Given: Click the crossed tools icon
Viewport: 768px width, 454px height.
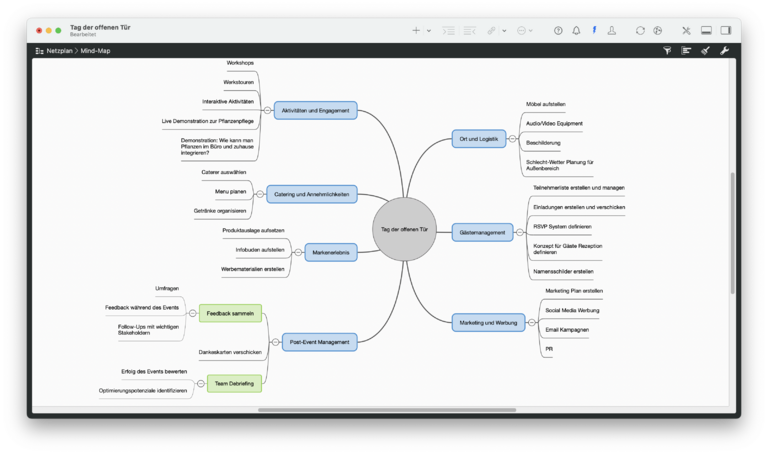Looking at the screenshot, I should point(686,30).
